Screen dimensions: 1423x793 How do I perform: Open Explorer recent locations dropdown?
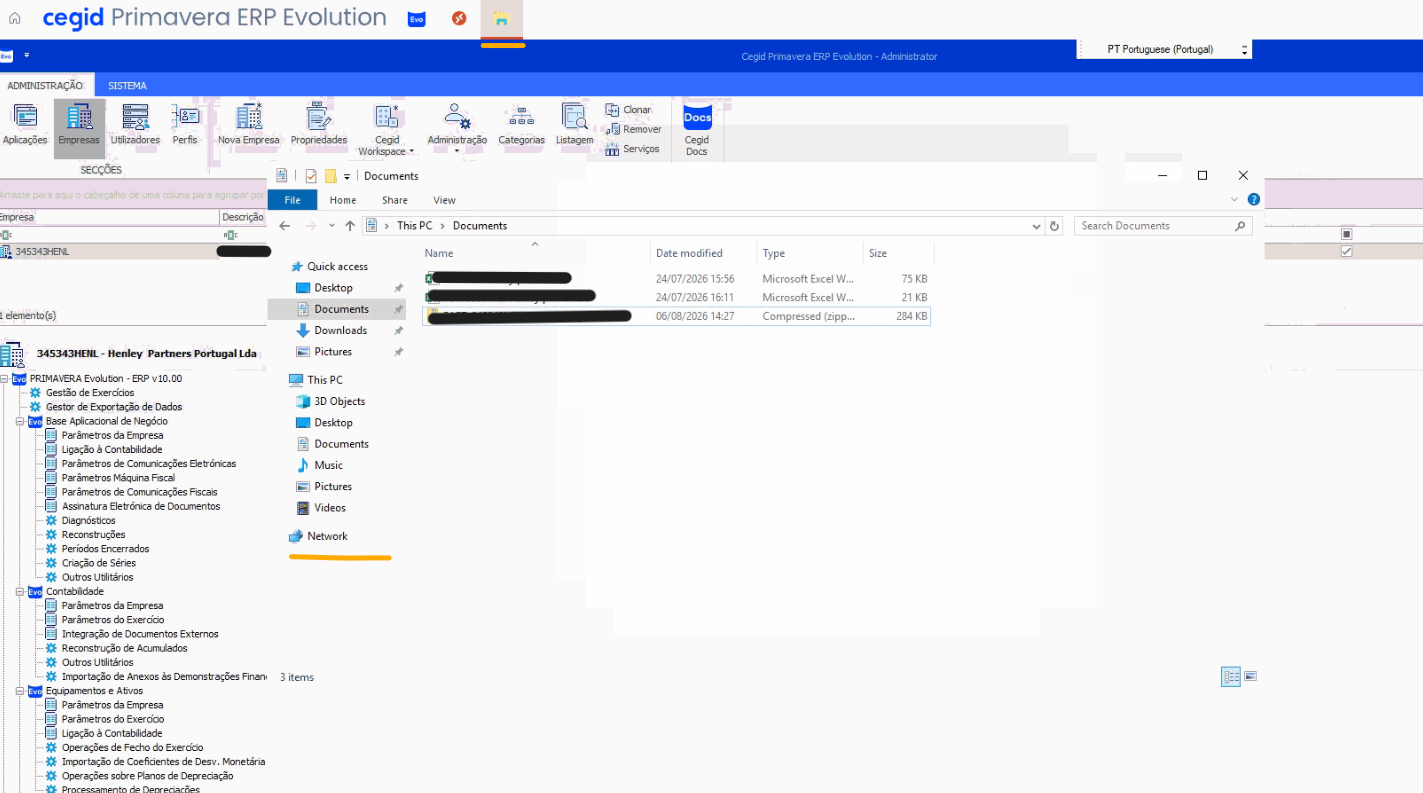(x=331, y=226)
